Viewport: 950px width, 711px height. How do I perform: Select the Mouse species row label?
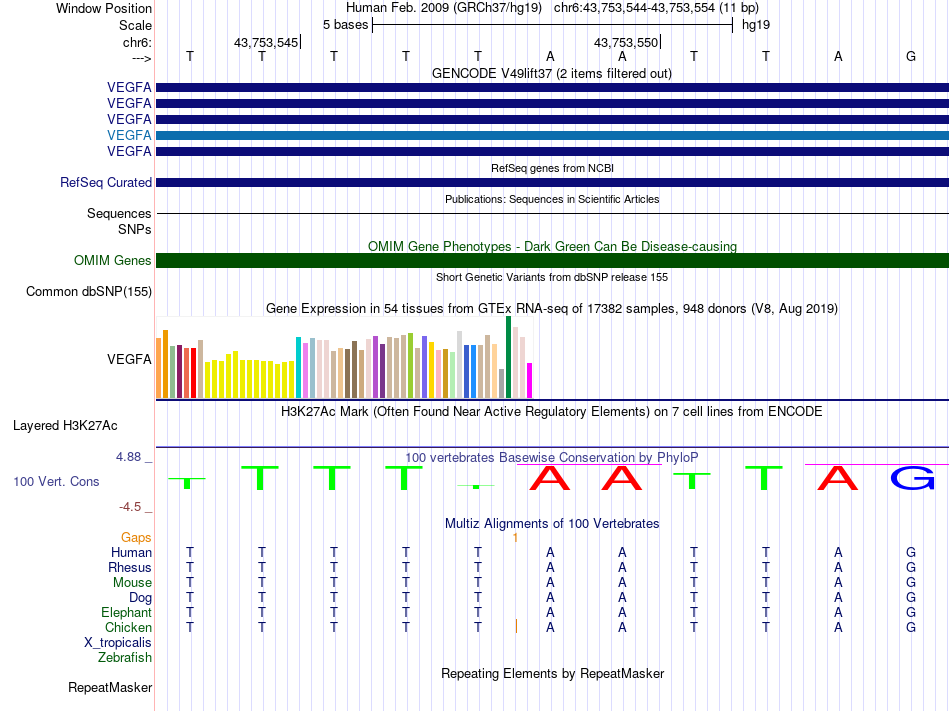point(132,583)
